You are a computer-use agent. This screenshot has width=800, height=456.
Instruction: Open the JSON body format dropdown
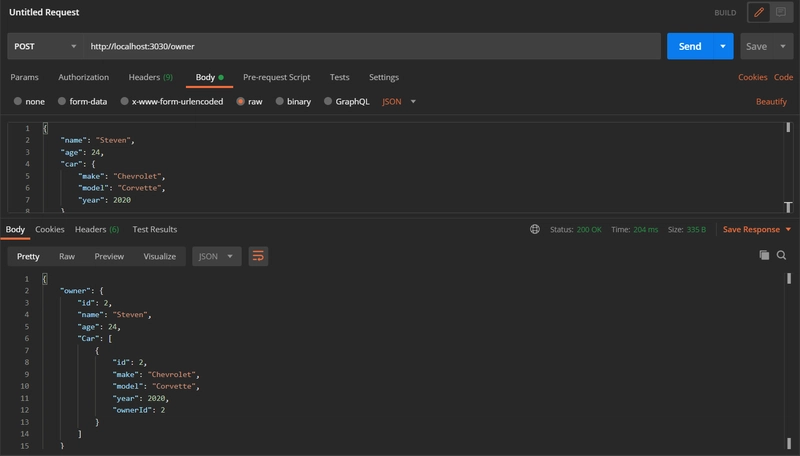point(399,102)
